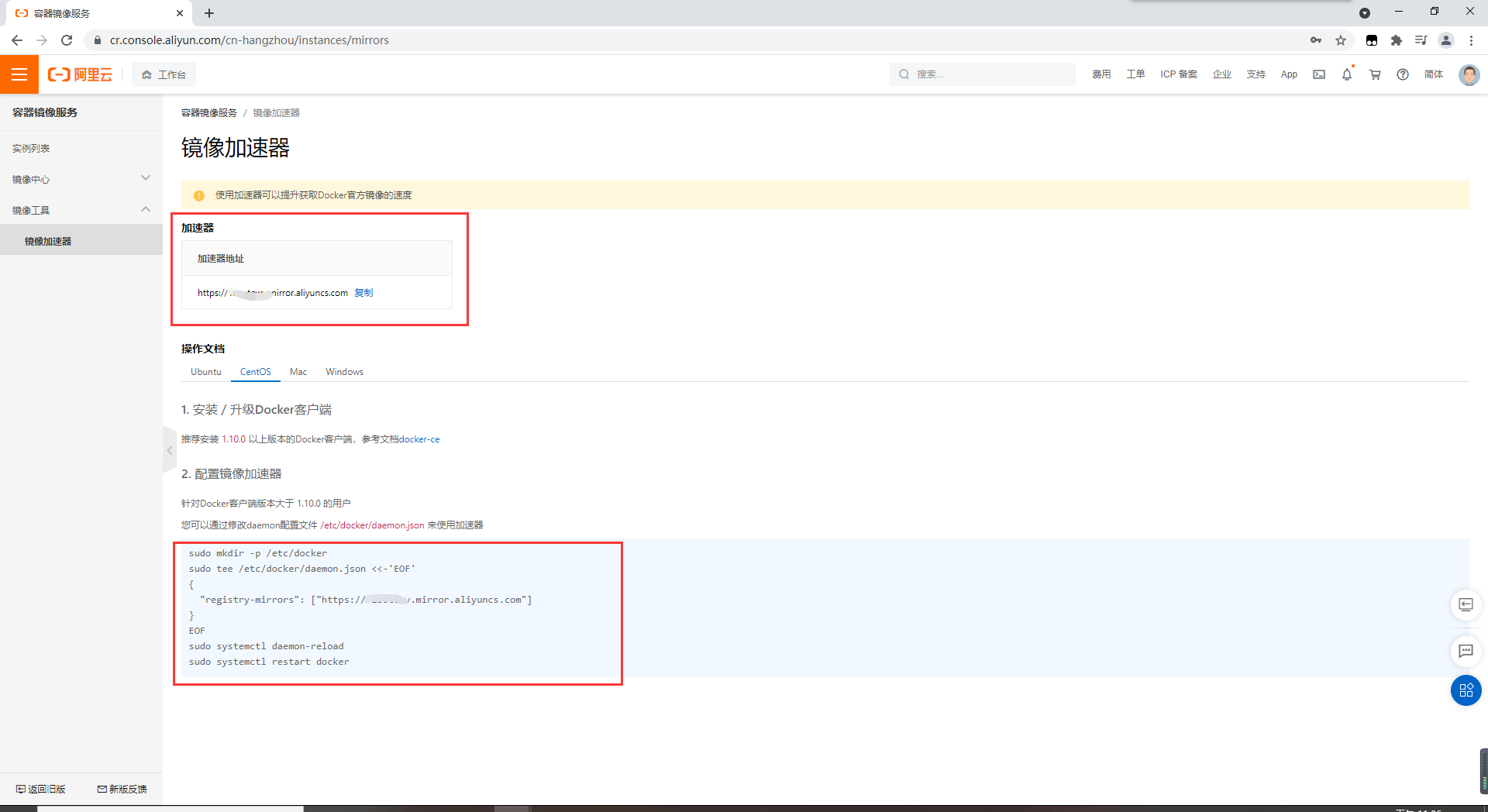The height and width of the screenshot is (812, 1488).
Task: Close the 容器镜像服务 browser tab
Action: (x=180, y=13)
